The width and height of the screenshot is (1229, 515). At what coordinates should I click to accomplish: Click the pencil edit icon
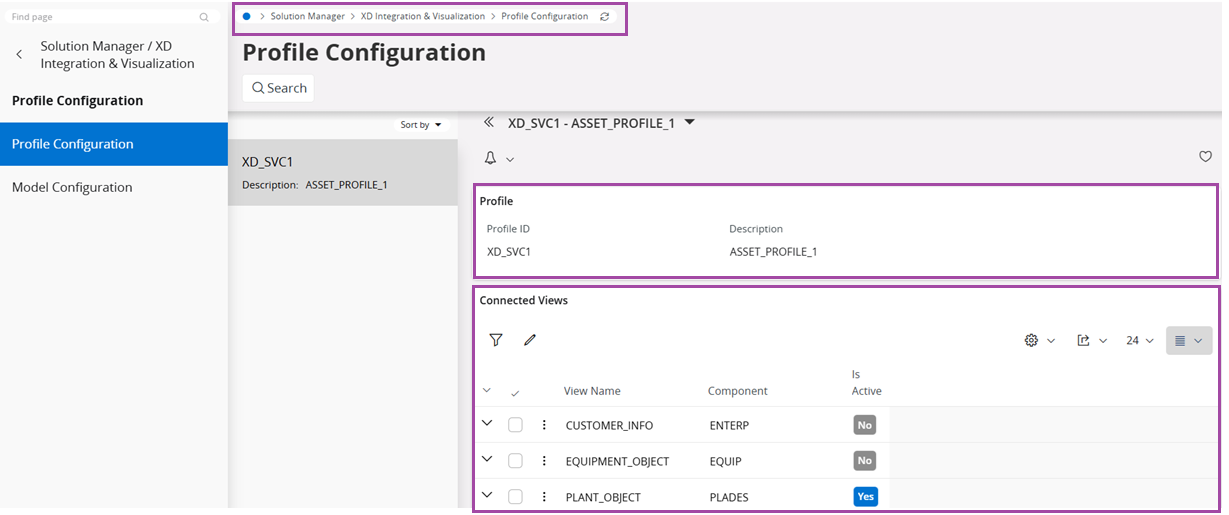[x=530, y=340]
